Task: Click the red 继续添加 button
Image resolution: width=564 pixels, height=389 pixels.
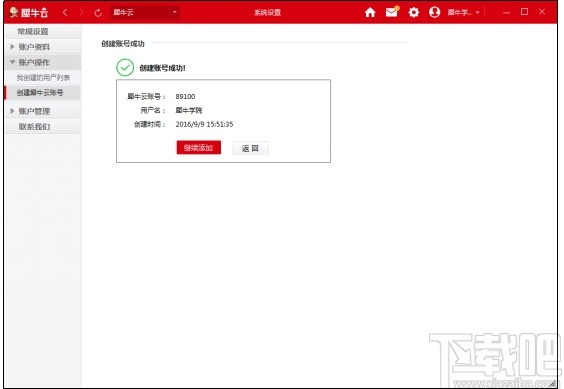Action: tap(199, 148)
